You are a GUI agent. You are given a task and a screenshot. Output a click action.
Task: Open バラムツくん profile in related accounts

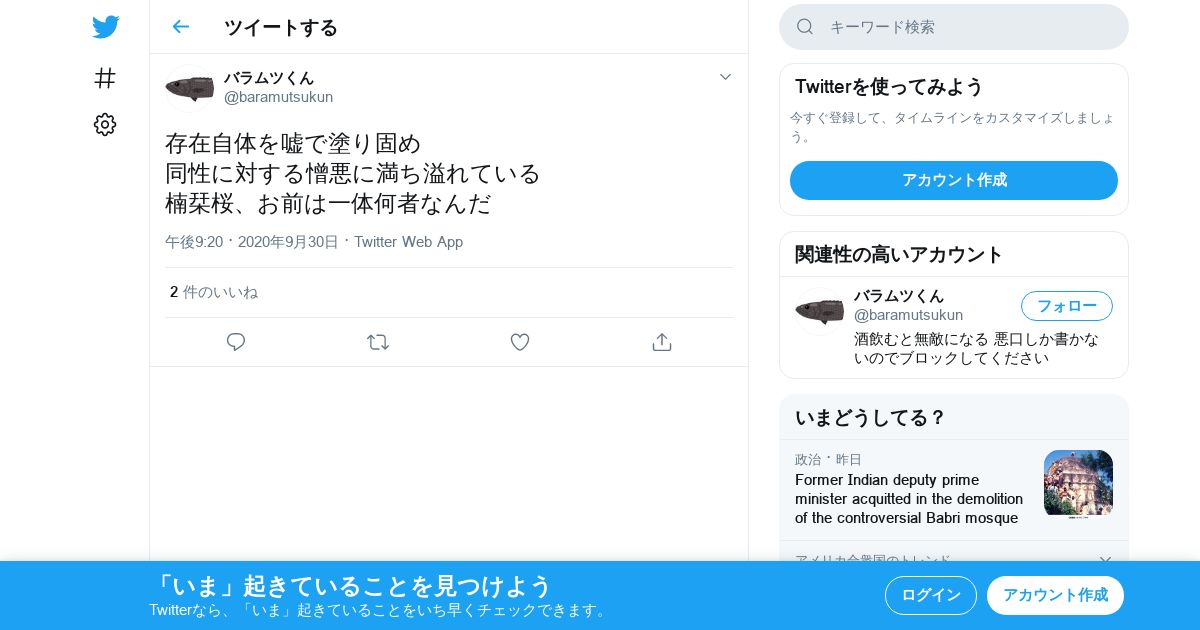[x=899, y=296]
